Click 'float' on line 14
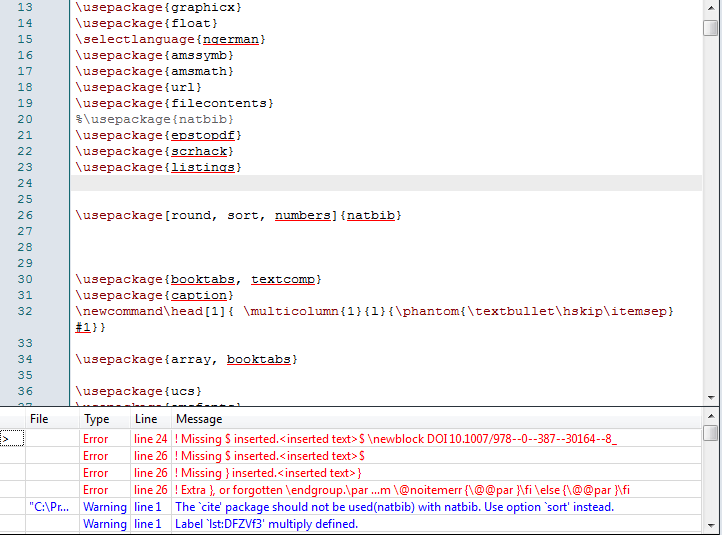Viewport: 722px width, 535px height. [191, 23]
